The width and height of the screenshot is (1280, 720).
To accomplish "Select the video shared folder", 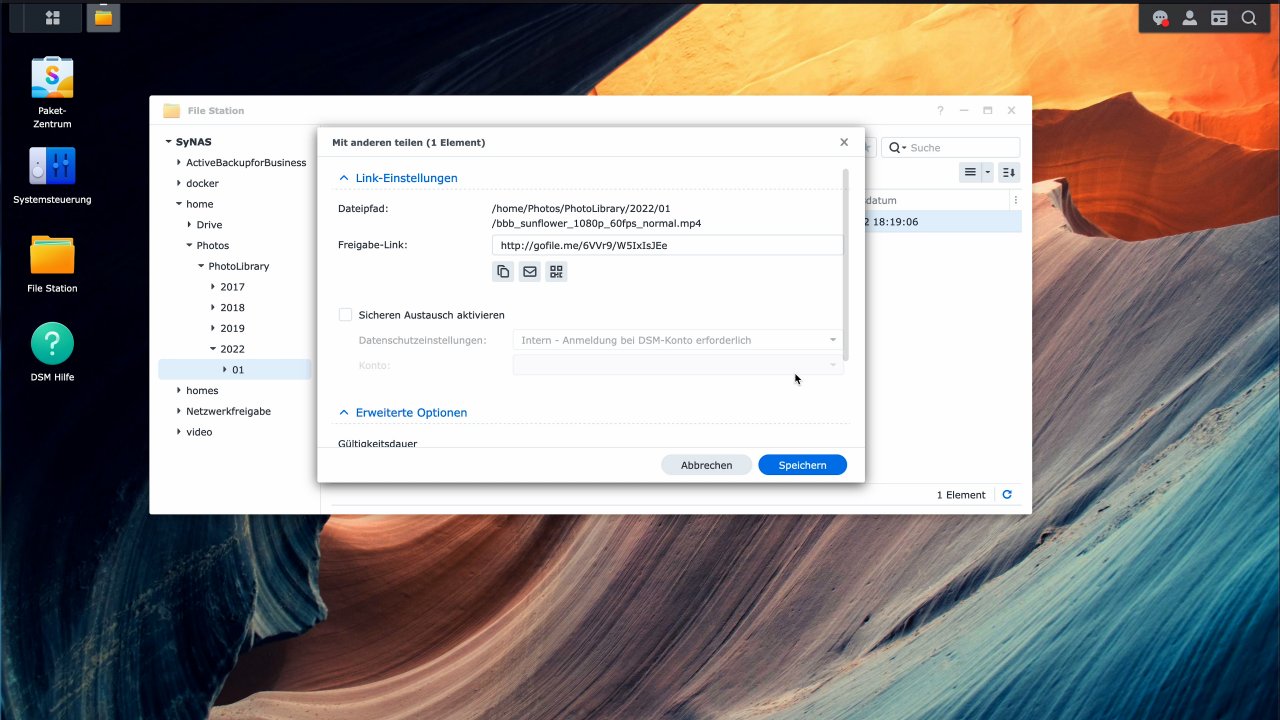I will click(x=199, y=432).
